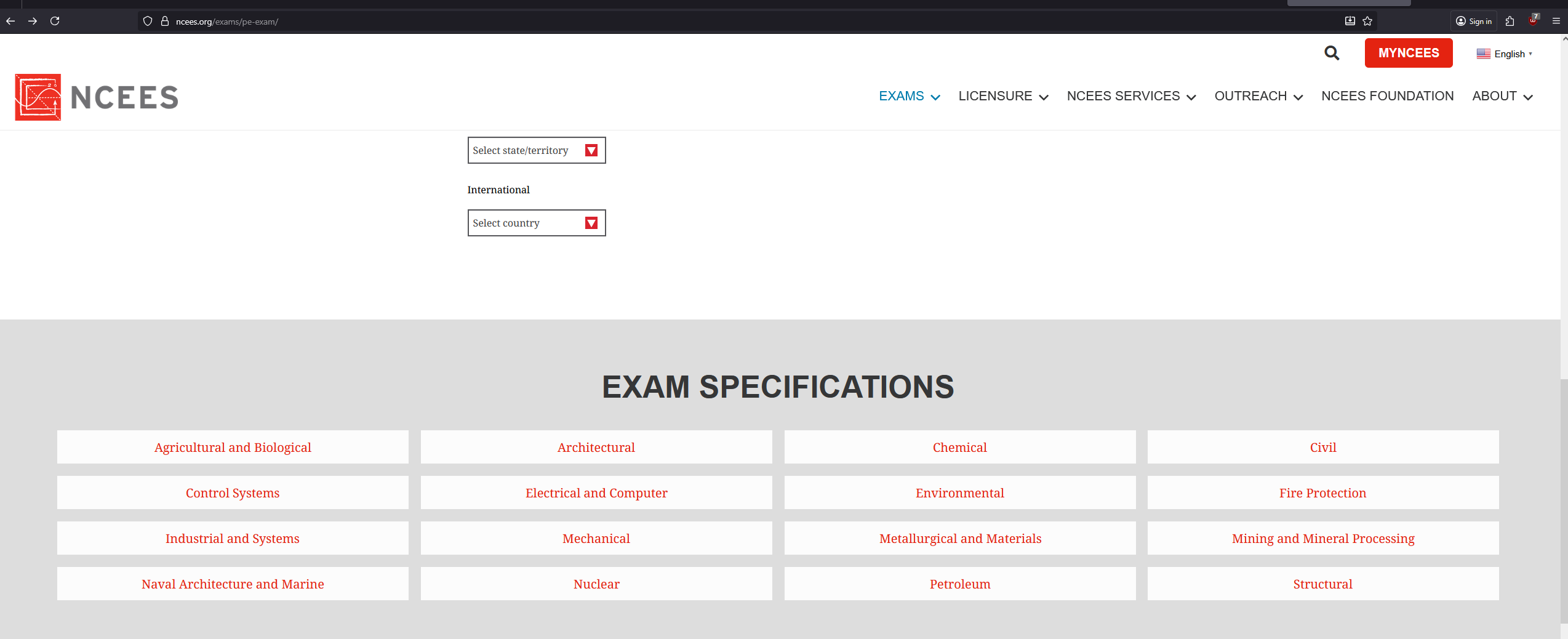Click the US flag language icon
Viewport: 1568px width, 639px height.
click(x=1484, y=54)
